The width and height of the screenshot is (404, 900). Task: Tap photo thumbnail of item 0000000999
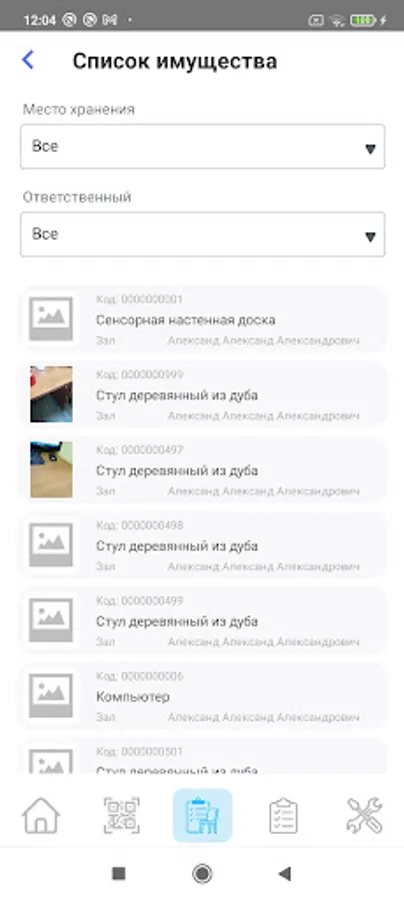click(51, 394)
